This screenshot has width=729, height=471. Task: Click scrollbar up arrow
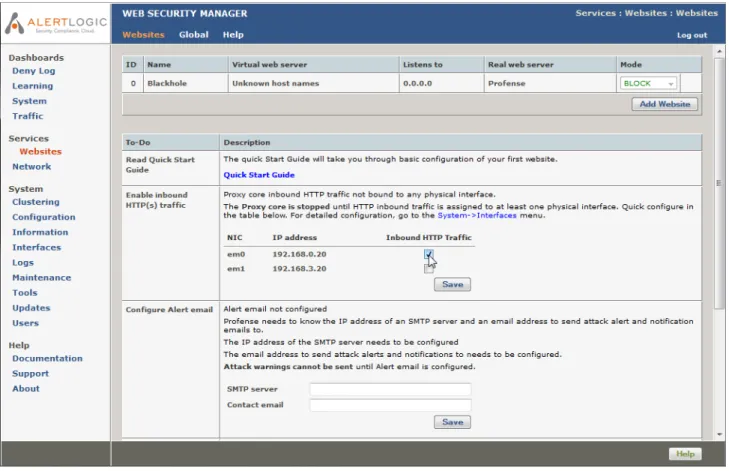point(719,51)
